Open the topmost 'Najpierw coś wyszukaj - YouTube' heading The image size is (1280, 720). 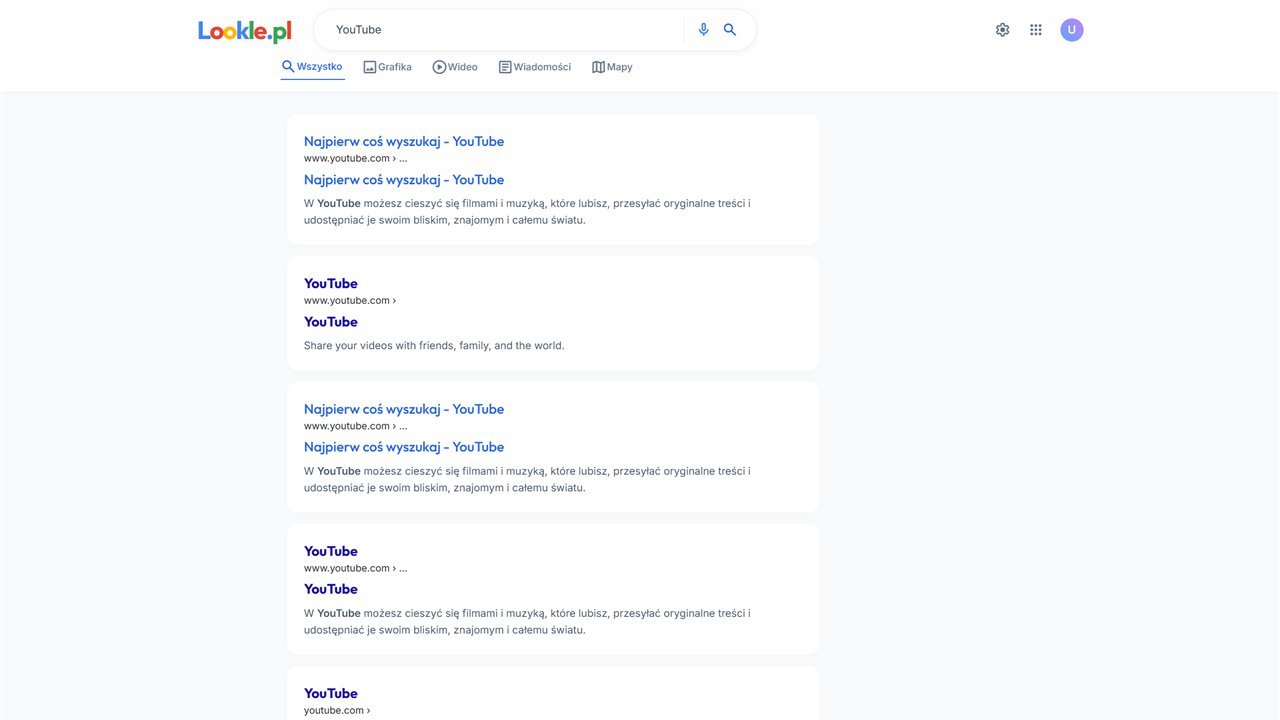click(x=404, y=141)
